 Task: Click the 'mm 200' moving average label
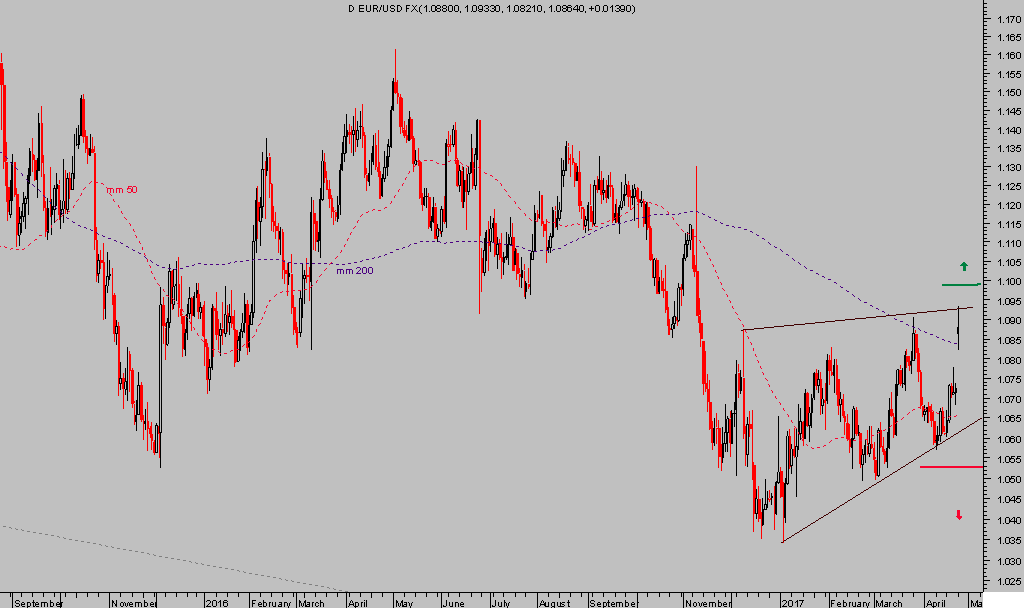click(355, 271)
